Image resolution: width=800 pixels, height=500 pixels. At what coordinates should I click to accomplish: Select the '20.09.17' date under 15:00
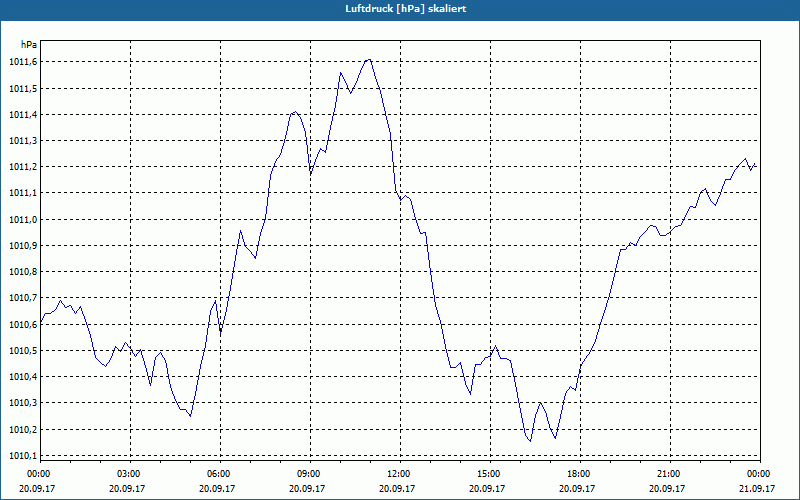(x=488, y=488)
